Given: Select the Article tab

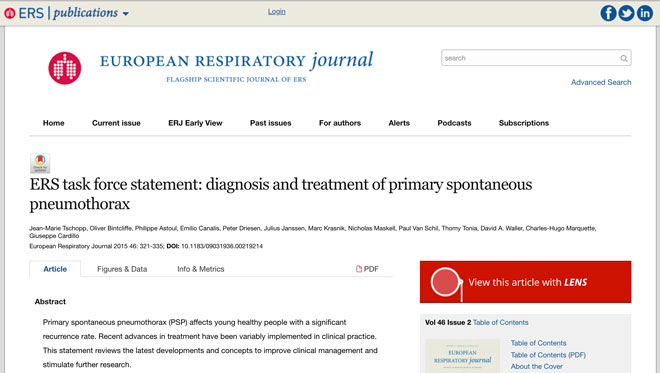Looking at the screenshot, I should pyautogui.click(x=55, y=269).
